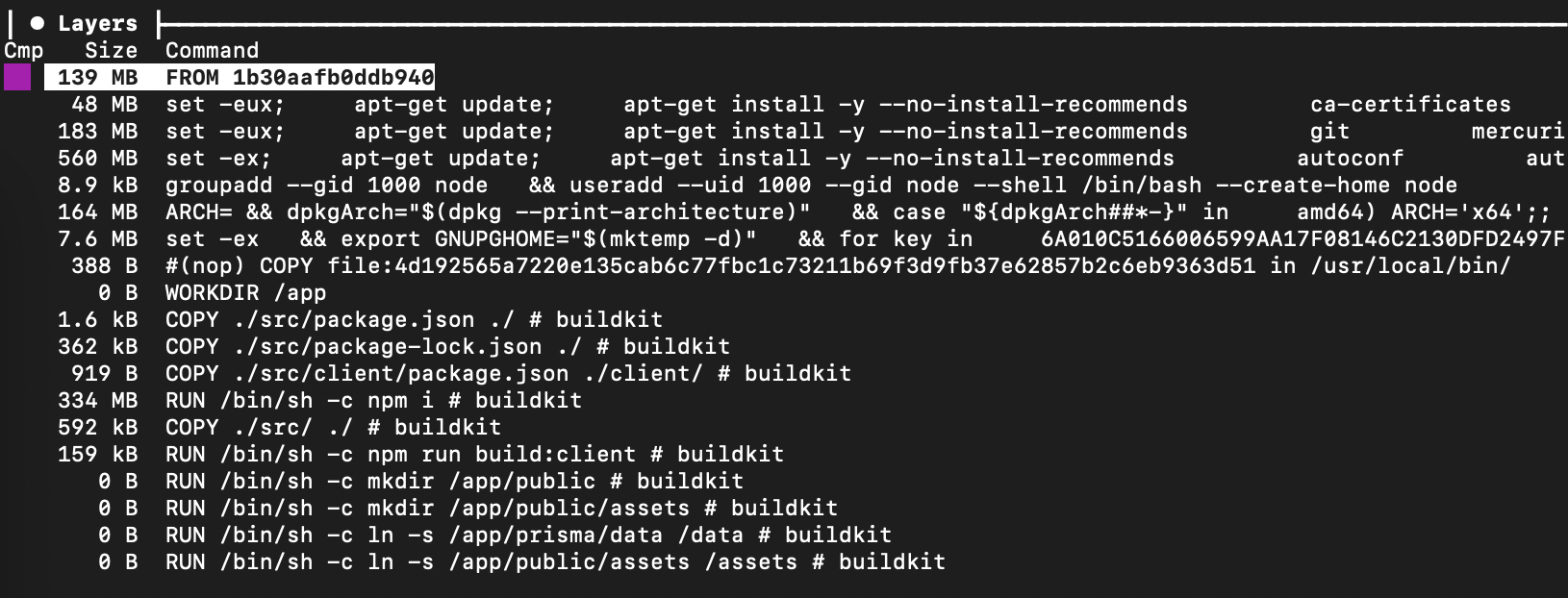Screen dimensions: 1568x598
Task: Select the ln -s /app/prisma/data layer
Action: pos(528,535)
